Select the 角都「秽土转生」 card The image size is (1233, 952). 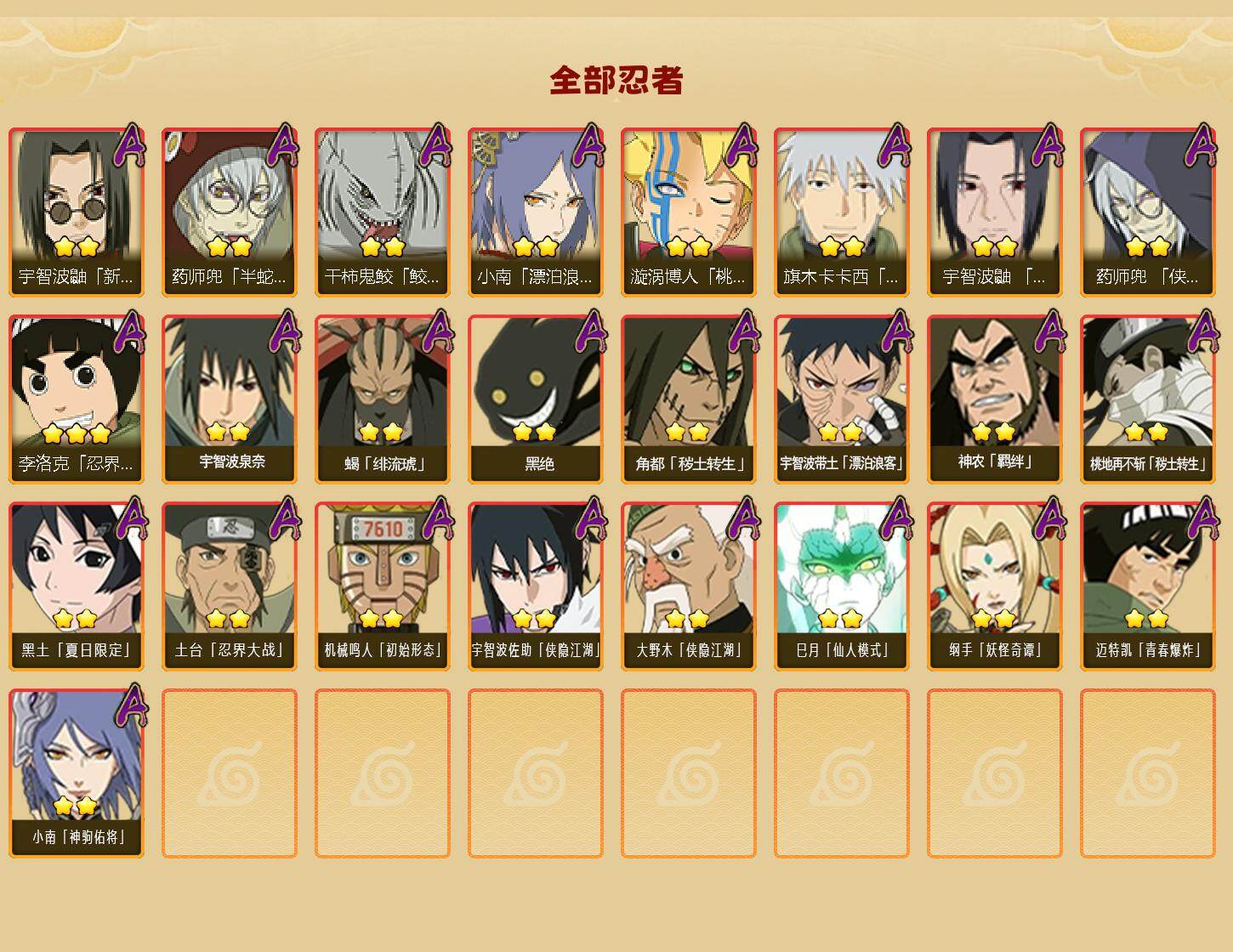click(x=689, y=399)
